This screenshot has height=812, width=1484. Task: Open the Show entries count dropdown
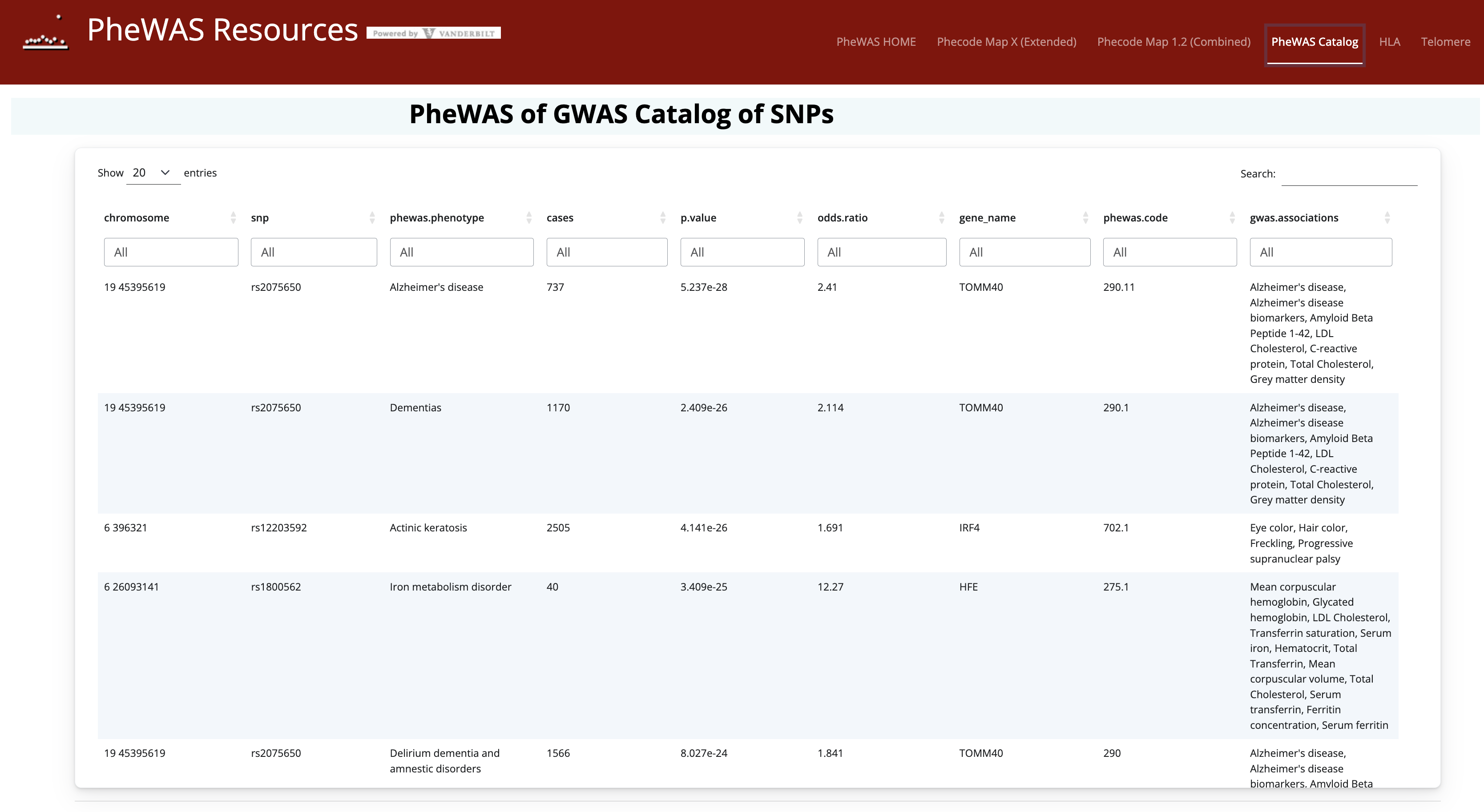pyautogui.click(x=153, y=173)
